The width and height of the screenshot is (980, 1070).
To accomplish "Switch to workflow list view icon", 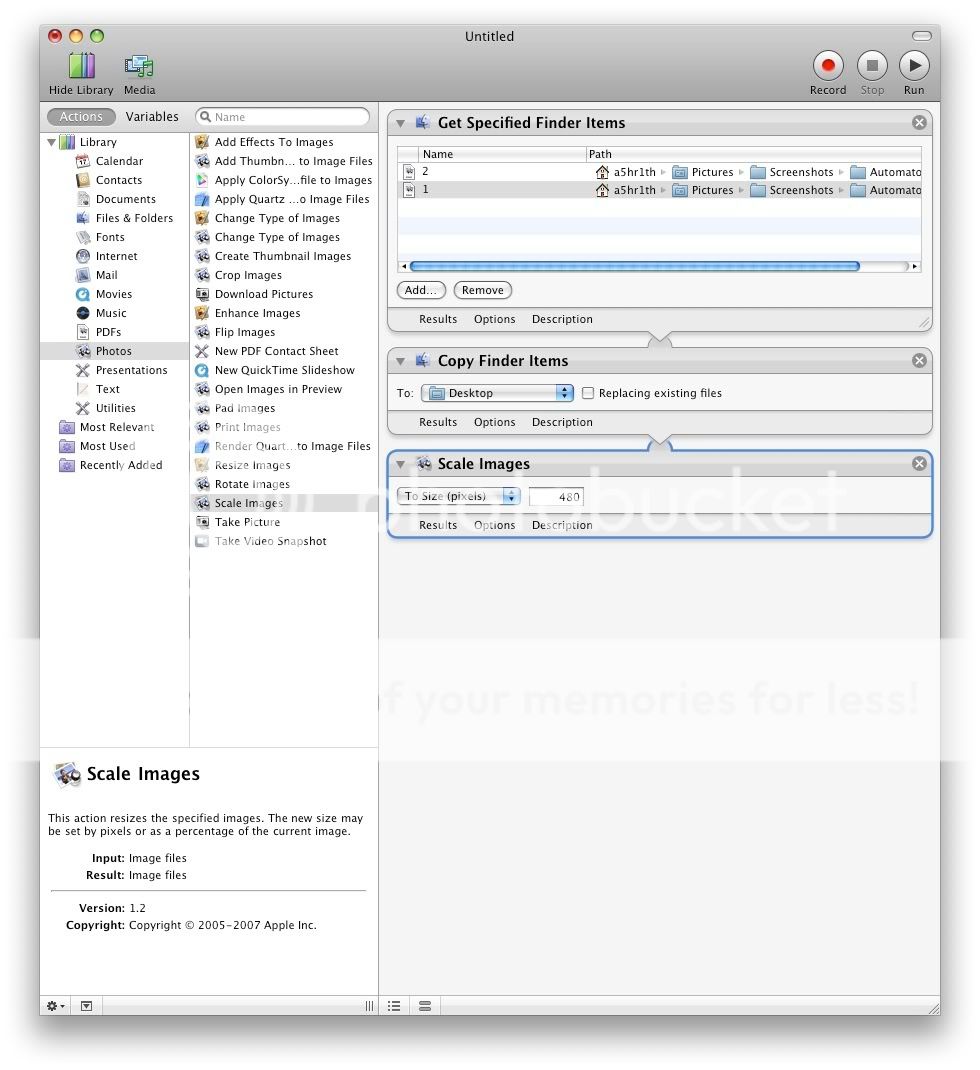I will 394,1006.
